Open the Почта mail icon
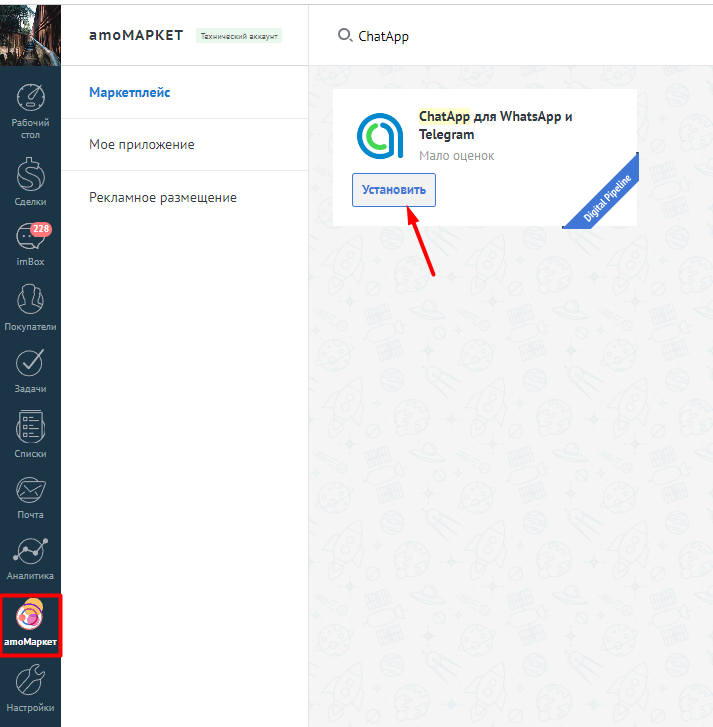The width and height of the screenshot is (713, 727). [30, 495]
